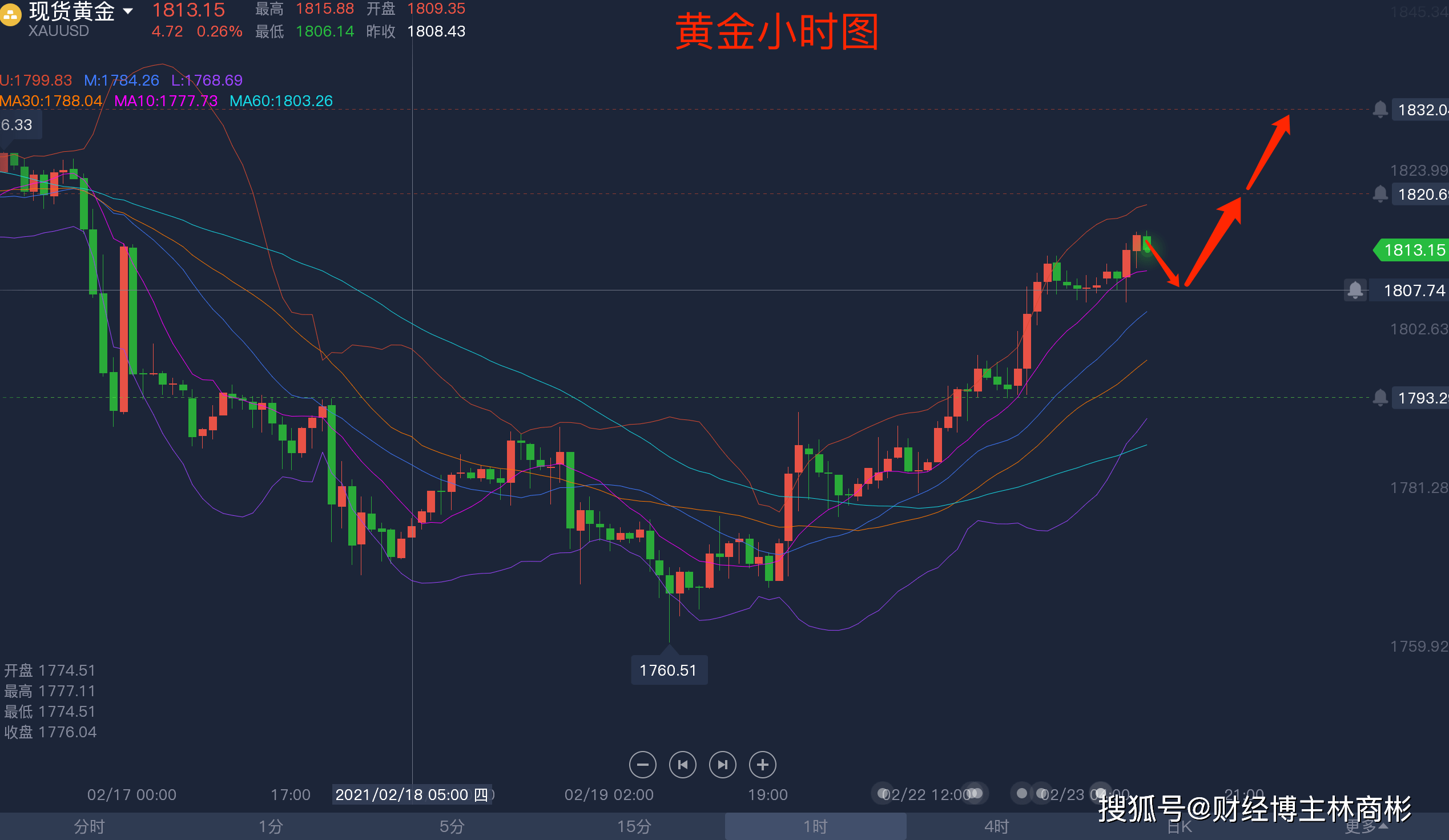Click the 02/19 02:00 time axis label
The image size is (1449, 840).
[609, 794]
